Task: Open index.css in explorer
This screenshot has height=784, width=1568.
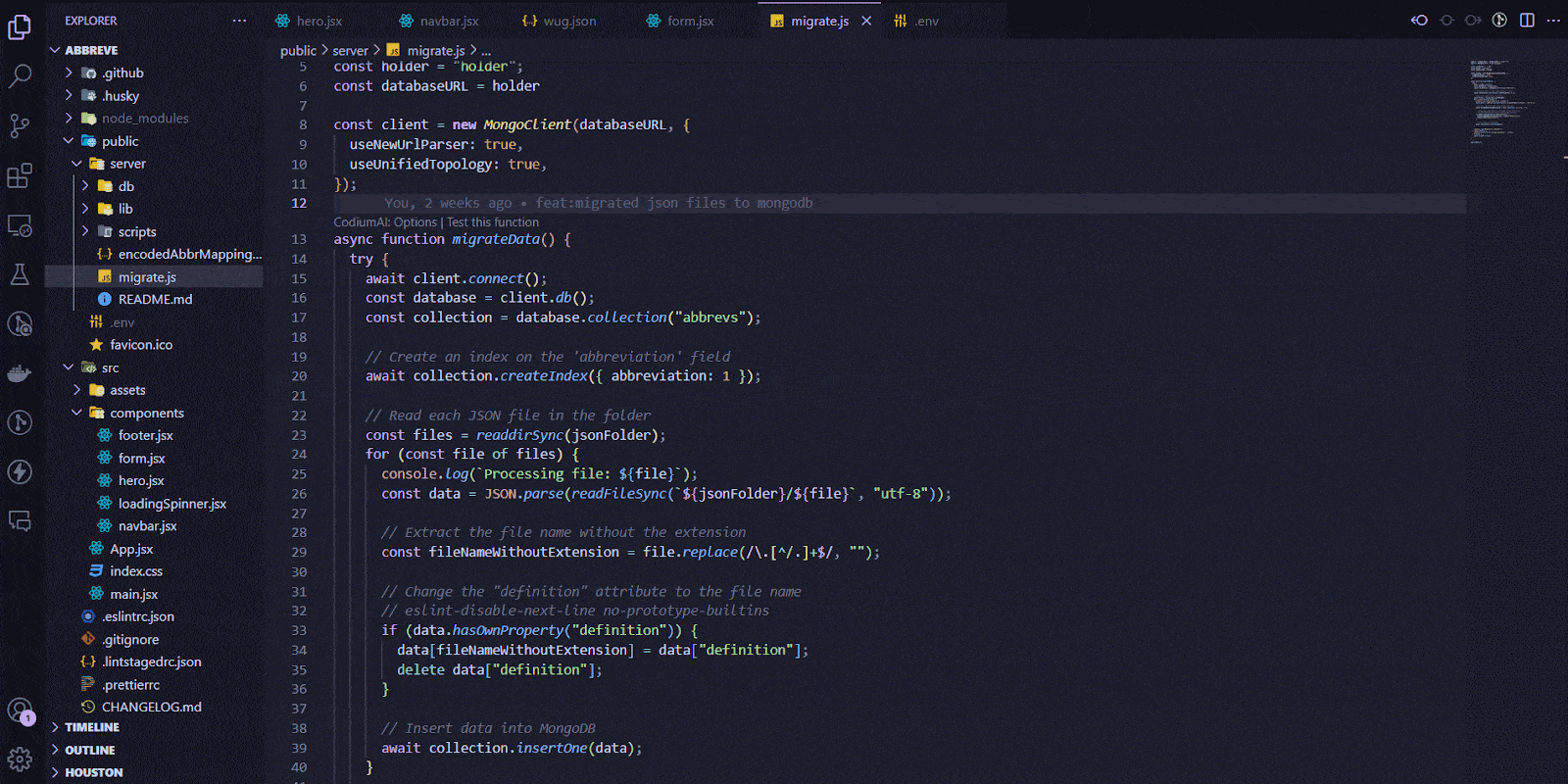Action: coord(136,571)
